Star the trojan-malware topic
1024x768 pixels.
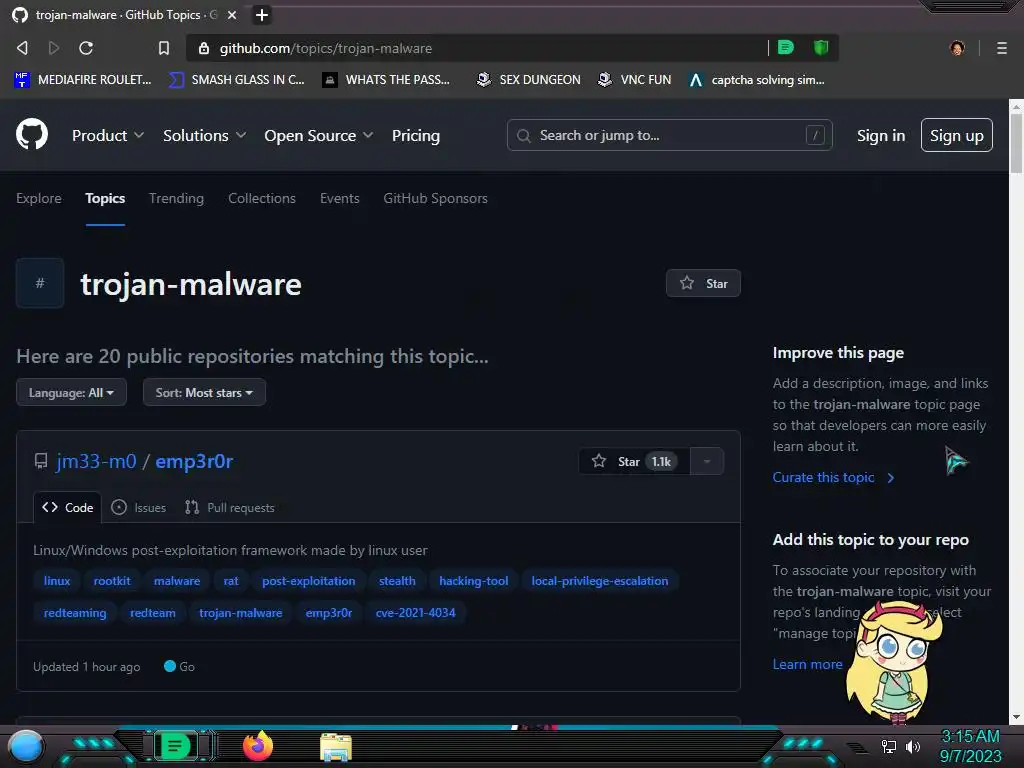pyautogui.click(x=703, y=283)
